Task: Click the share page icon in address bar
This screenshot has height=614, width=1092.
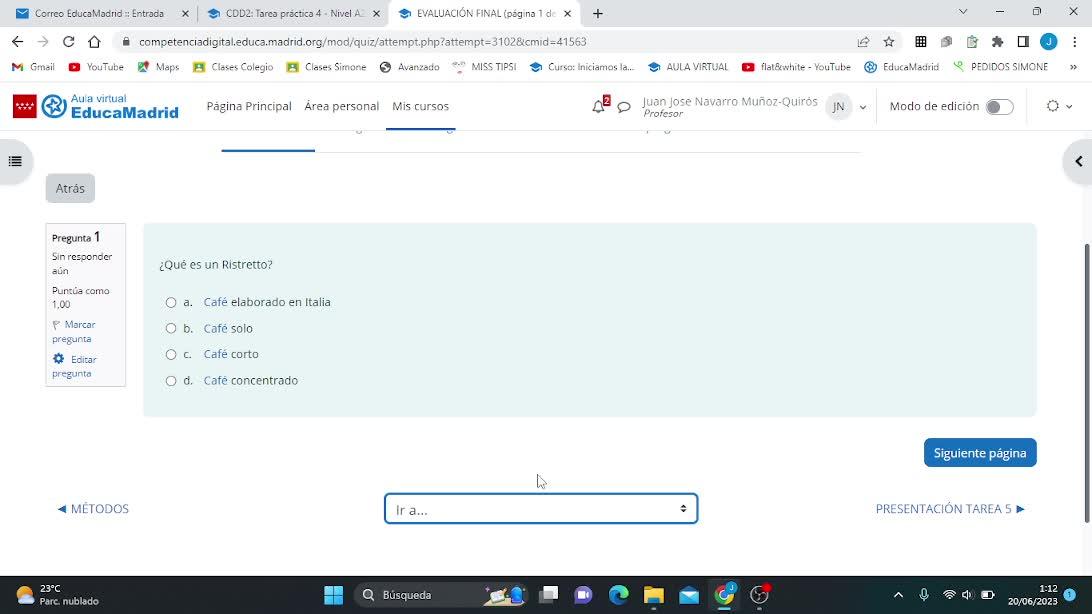Action: [x=864, y=42]
